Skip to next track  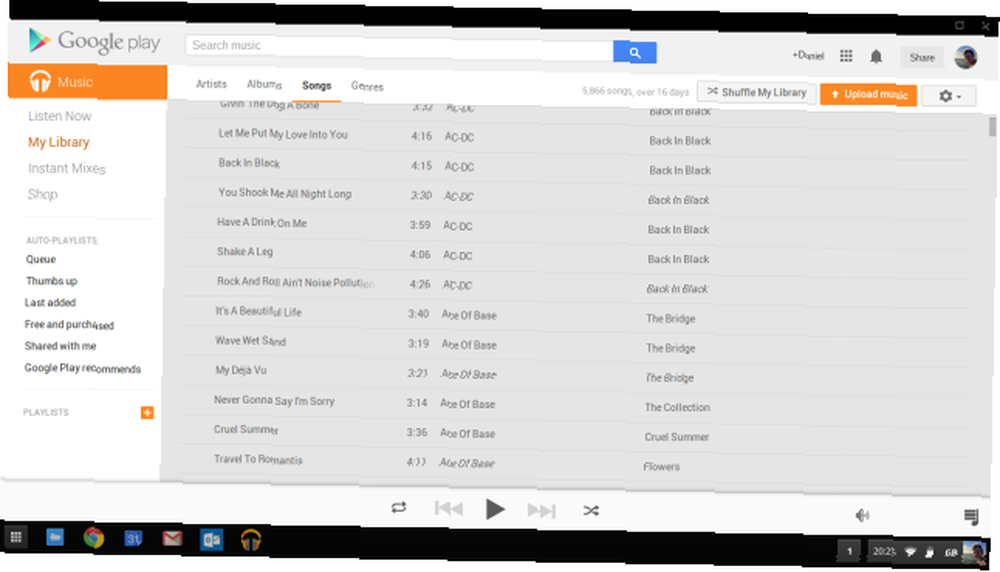541,510
